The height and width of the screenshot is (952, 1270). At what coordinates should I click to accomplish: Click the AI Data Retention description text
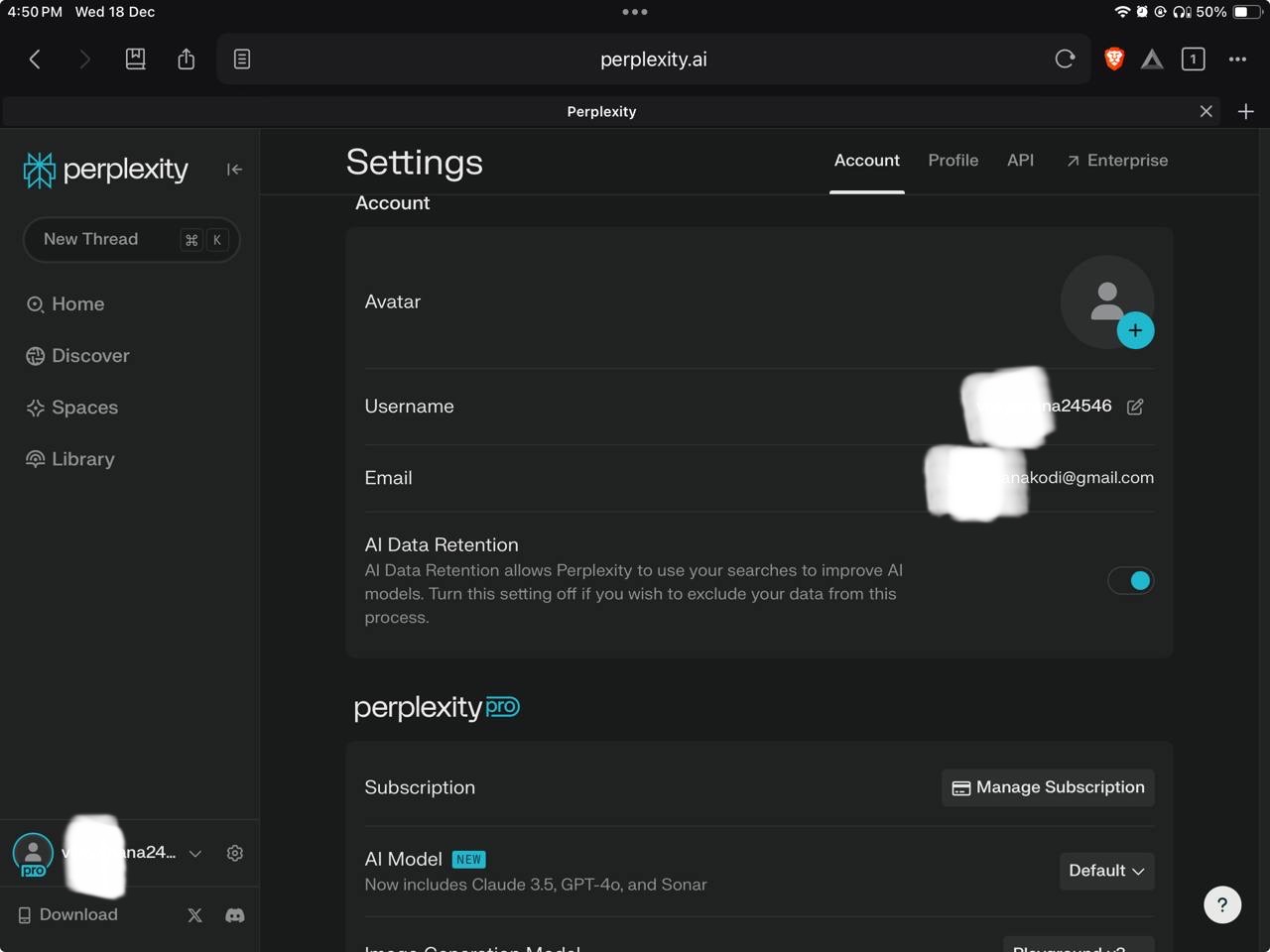point(633,594)
